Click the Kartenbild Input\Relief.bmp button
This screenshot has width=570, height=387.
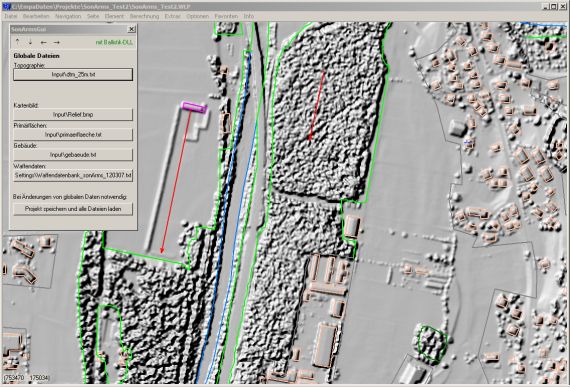(73, 114)
